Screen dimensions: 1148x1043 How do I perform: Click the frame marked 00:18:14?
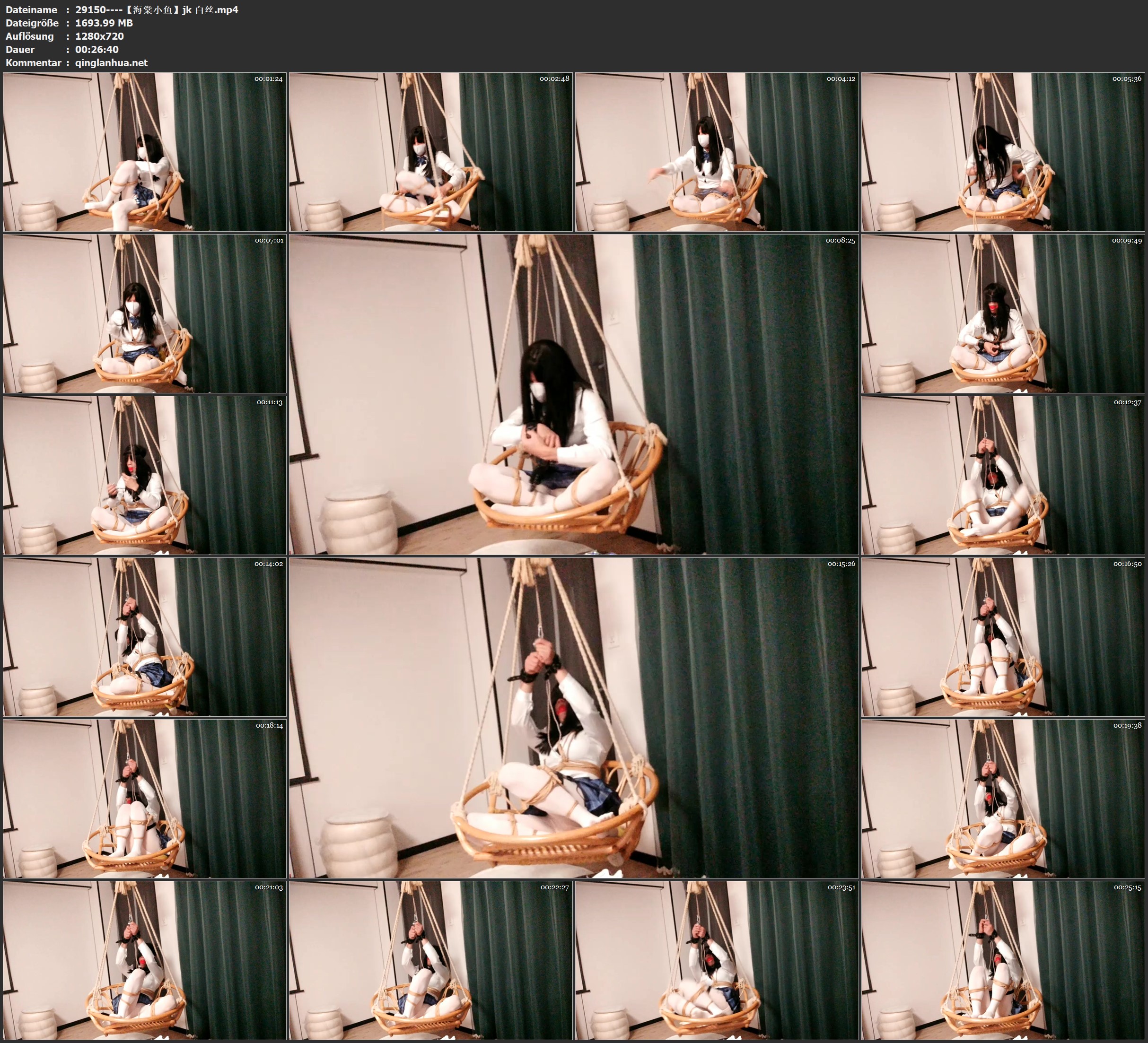tap(145, 798)
